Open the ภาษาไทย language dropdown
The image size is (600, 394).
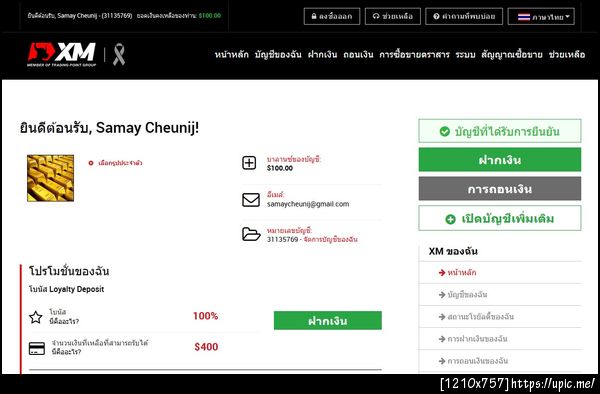[541, 16]
